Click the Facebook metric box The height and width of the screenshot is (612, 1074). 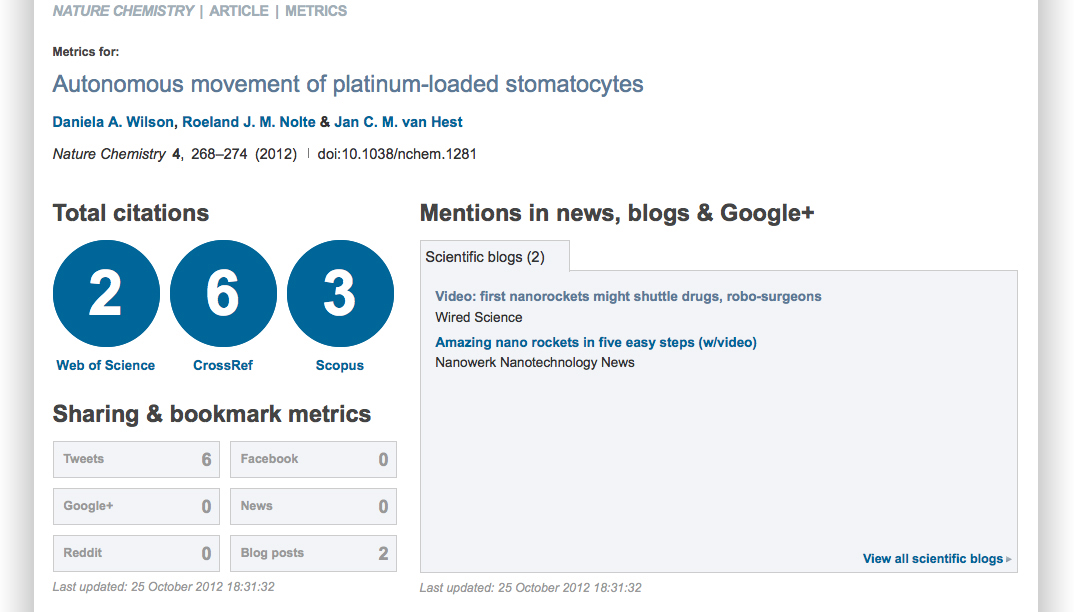[x=313, y=460]
